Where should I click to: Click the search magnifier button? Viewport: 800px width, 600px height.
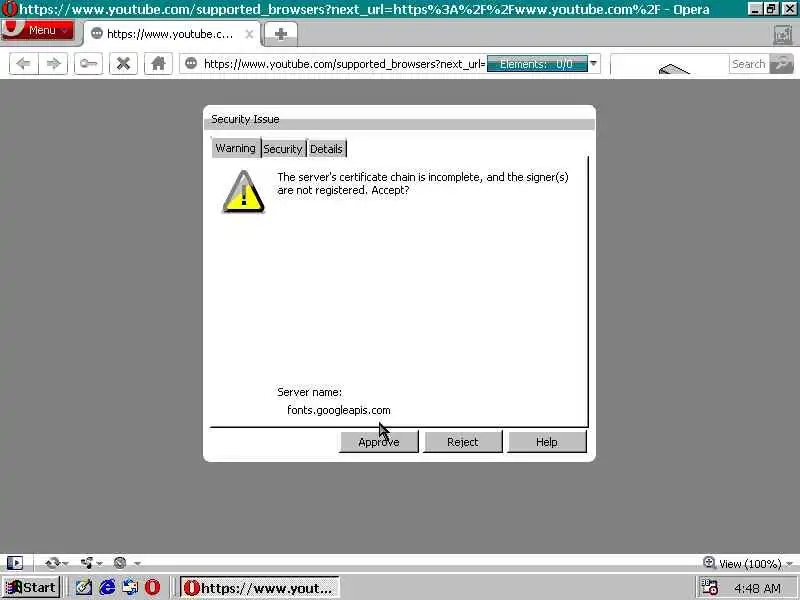click(782, 64)
